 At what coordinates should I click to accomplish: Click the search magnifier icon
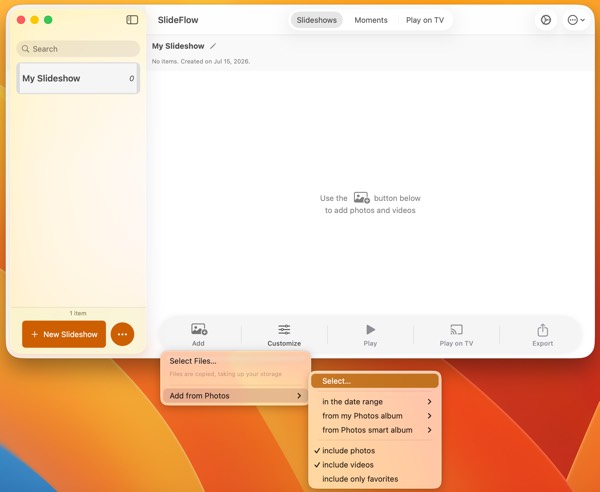click(26, 49)
